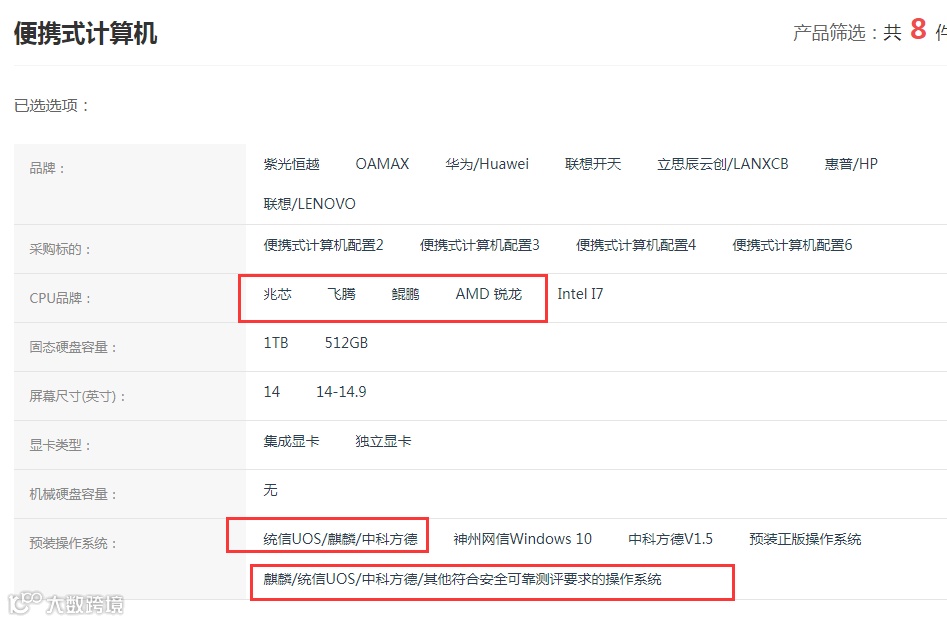Click the 屏幕尺寸(英寸) row label

click(x=77, y=396)
